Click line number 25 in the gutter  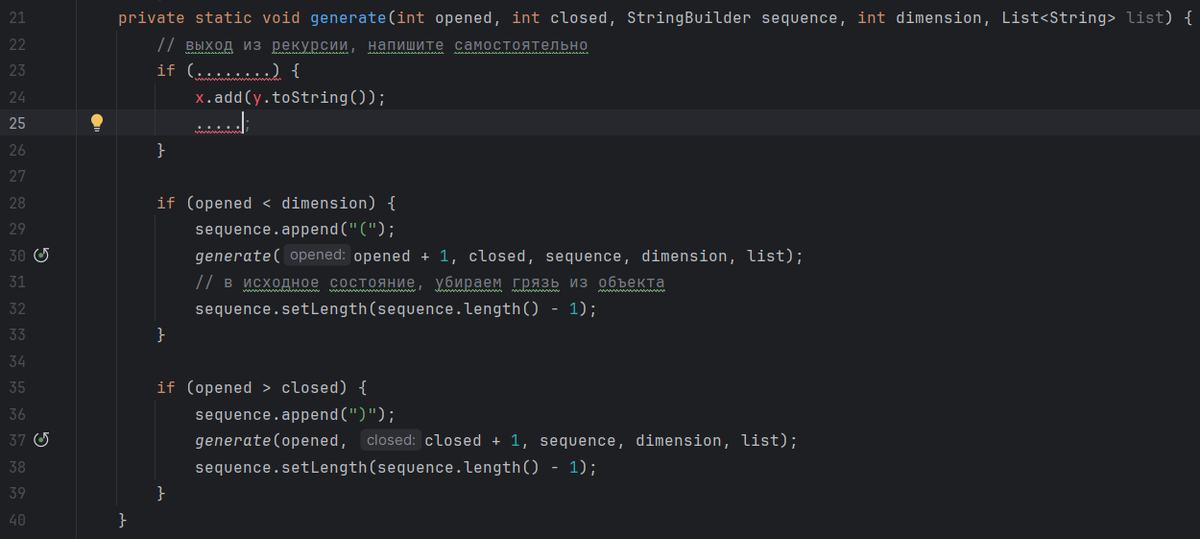pos(18,123)
